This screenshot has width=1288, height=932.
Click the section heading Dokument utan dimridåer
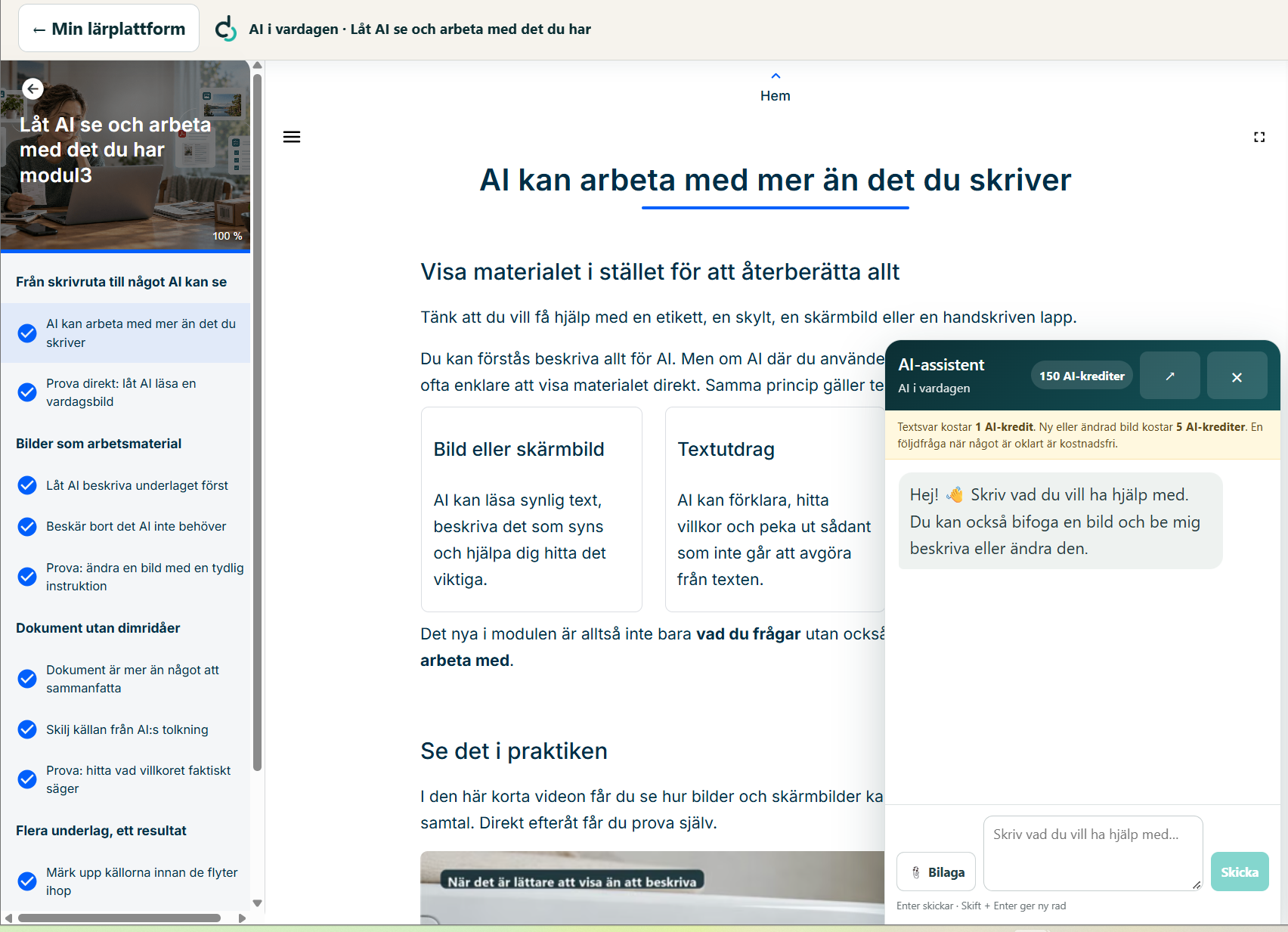click(x=98, y=628)
